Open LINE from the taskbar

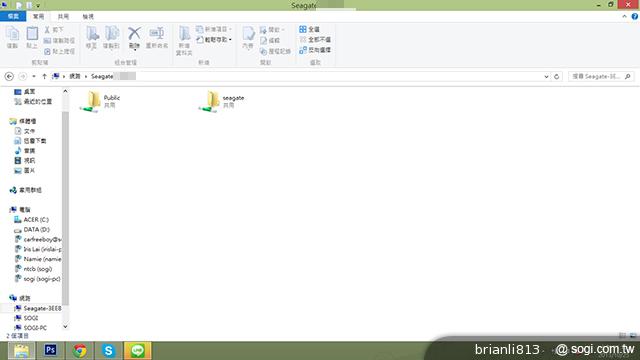click(138, 350)
